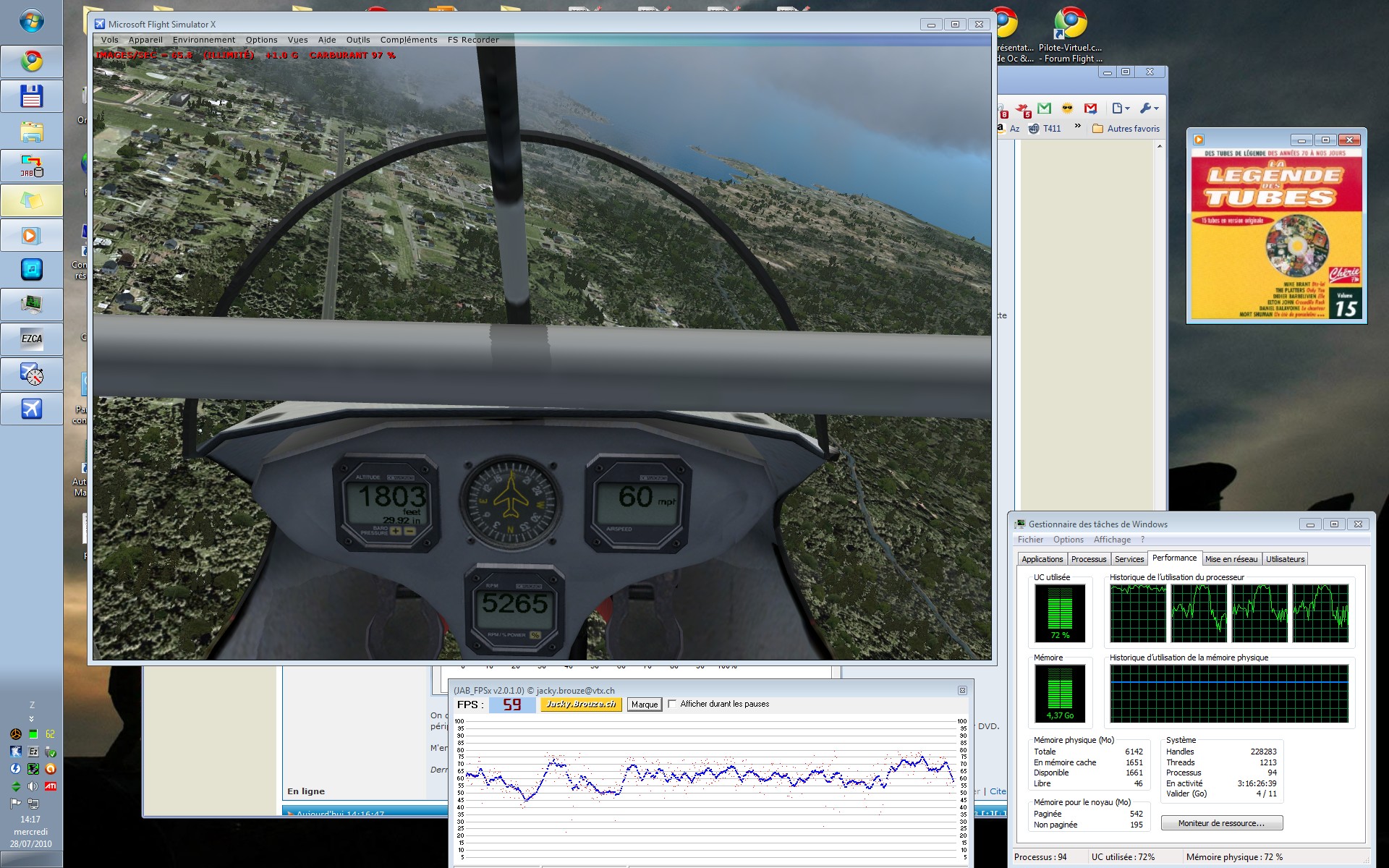This screenshot has height=868, width=1389.
Task: Open Pilote-Virtuel Chrome desktop shortcut
Action: (1070, 35)
